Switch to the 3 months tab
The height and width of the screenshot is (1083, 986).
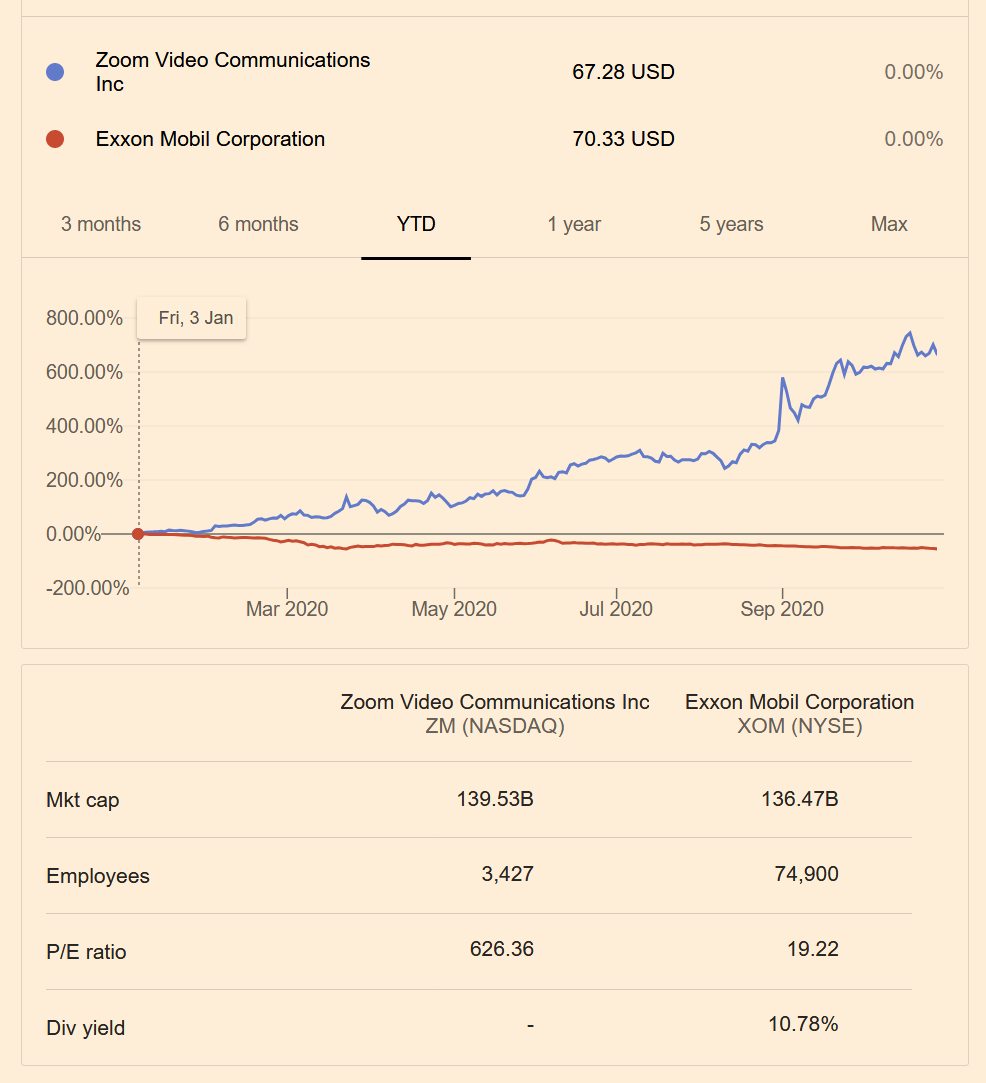(x=101, y=224)
